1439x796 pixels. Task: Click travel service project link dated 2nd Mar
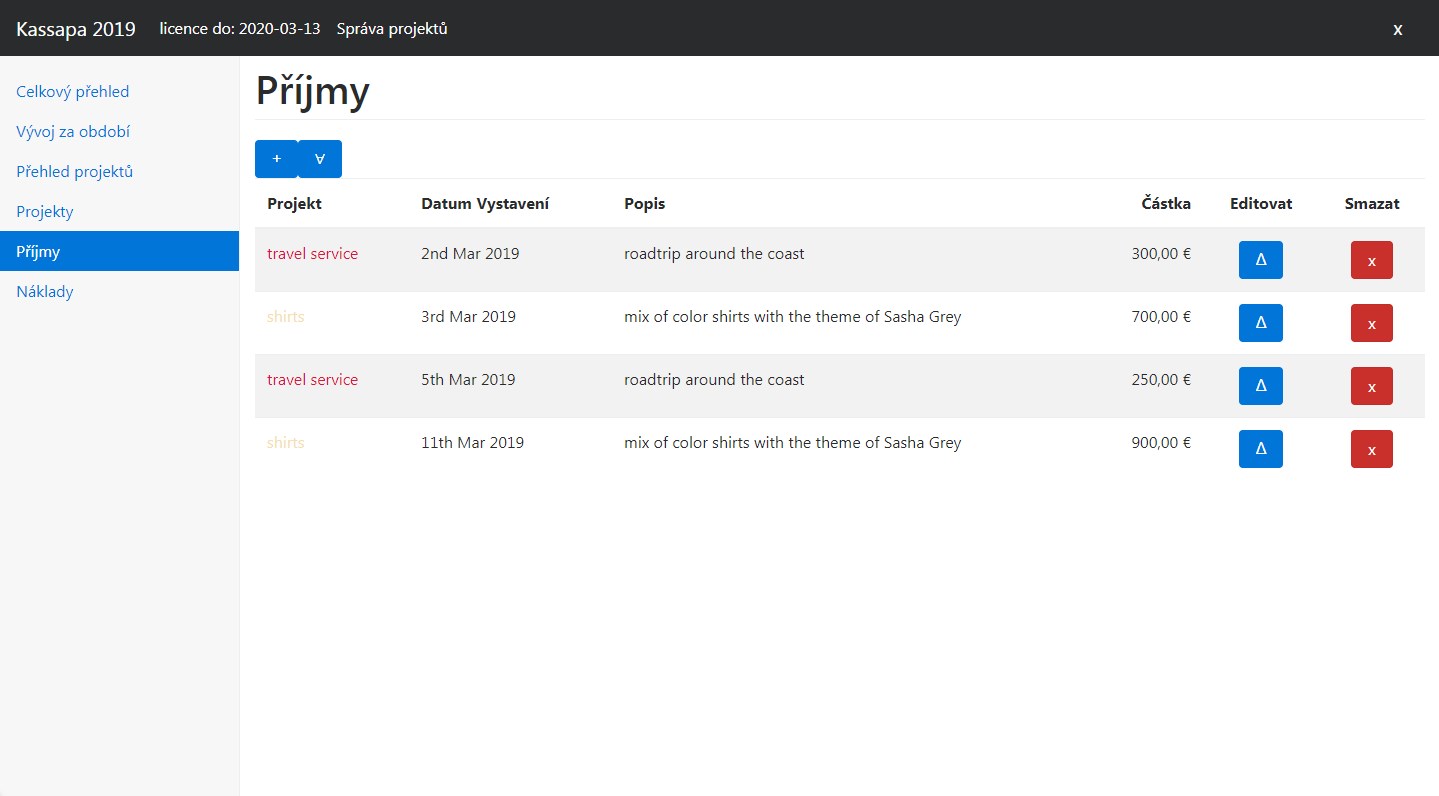(312, 254)
